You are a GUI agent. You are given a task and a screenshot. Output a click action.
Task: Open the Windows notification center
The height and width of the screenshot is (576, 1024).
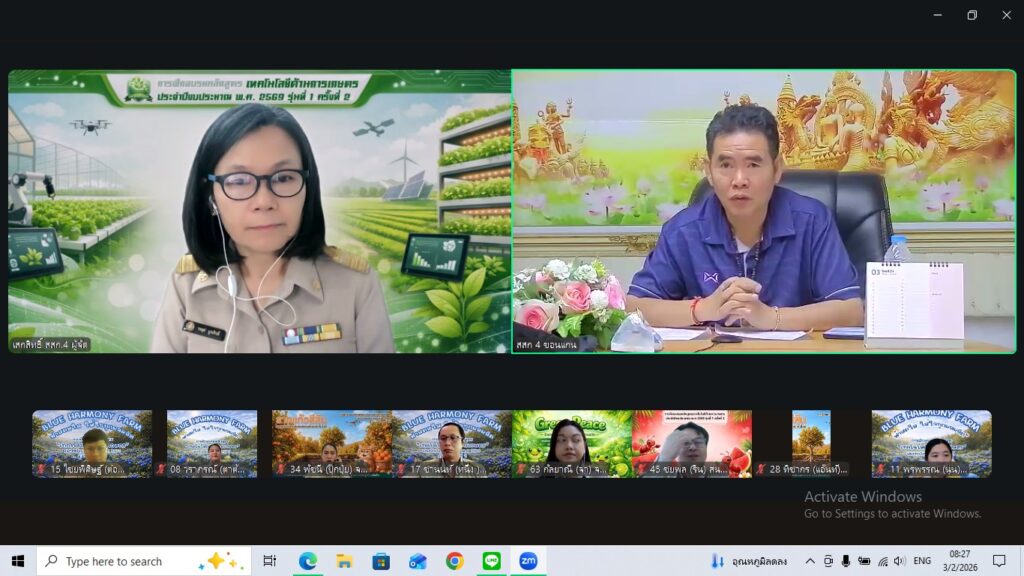pyautogui.click(x=999, y=561)
